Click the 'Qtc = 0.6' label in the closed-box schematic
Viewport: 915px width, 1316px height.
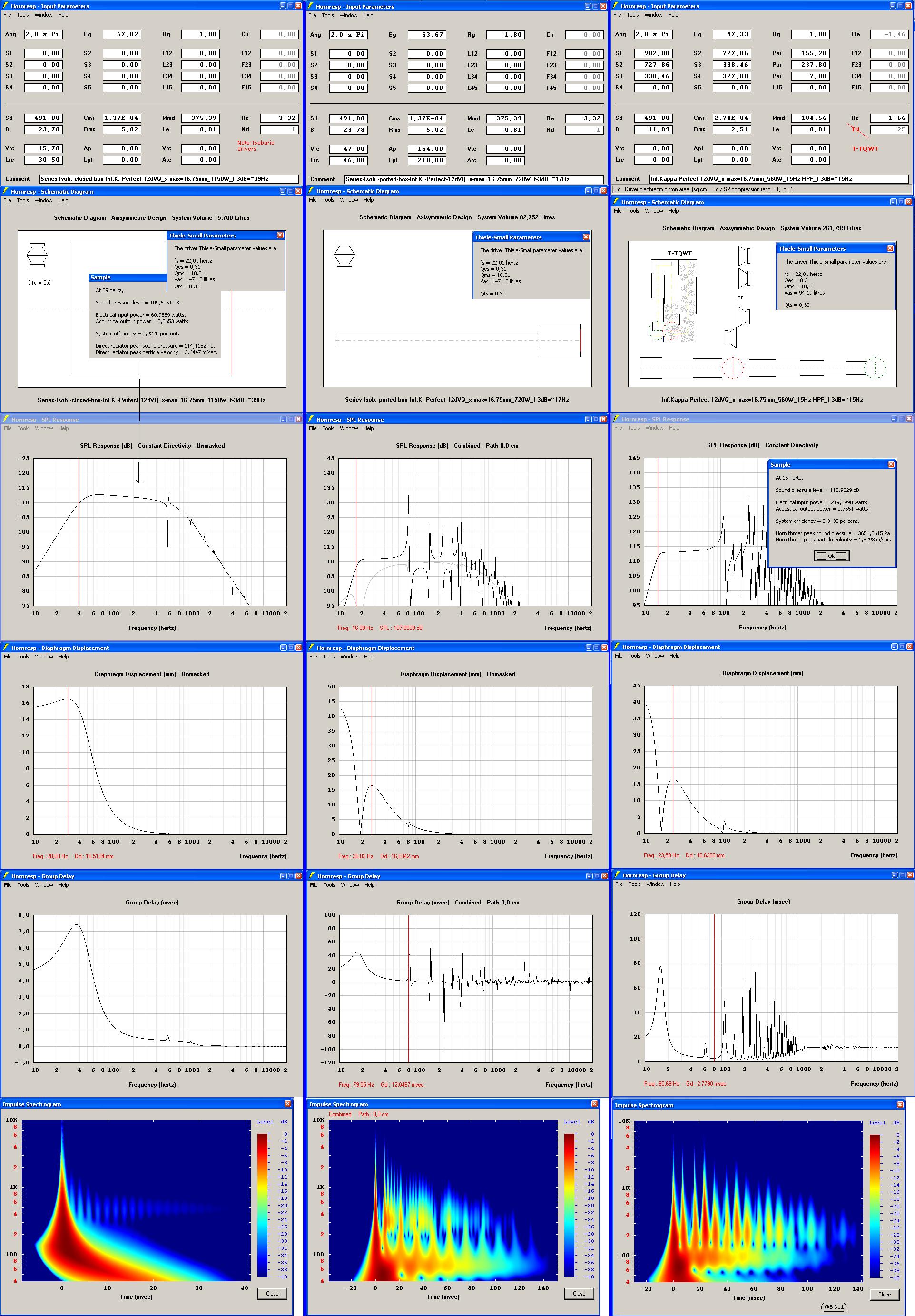(39, 283)
